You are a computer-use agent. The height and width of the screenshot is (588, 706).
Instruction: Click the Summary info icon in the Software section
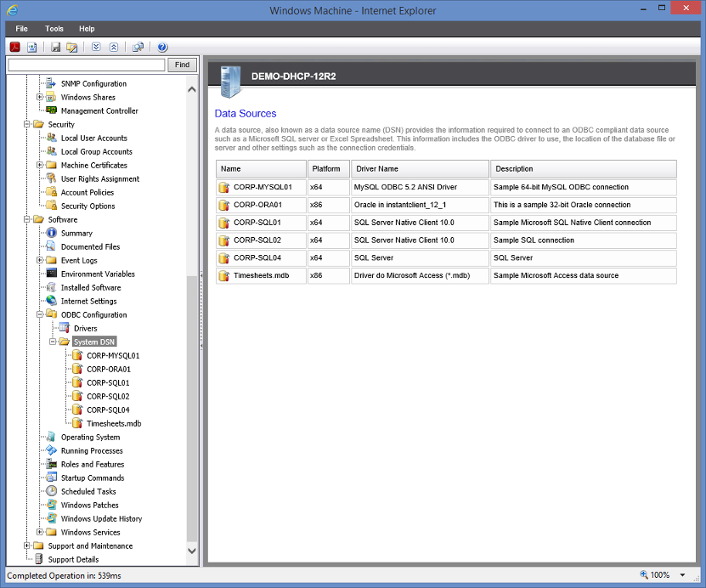click(x=52, y=233)
